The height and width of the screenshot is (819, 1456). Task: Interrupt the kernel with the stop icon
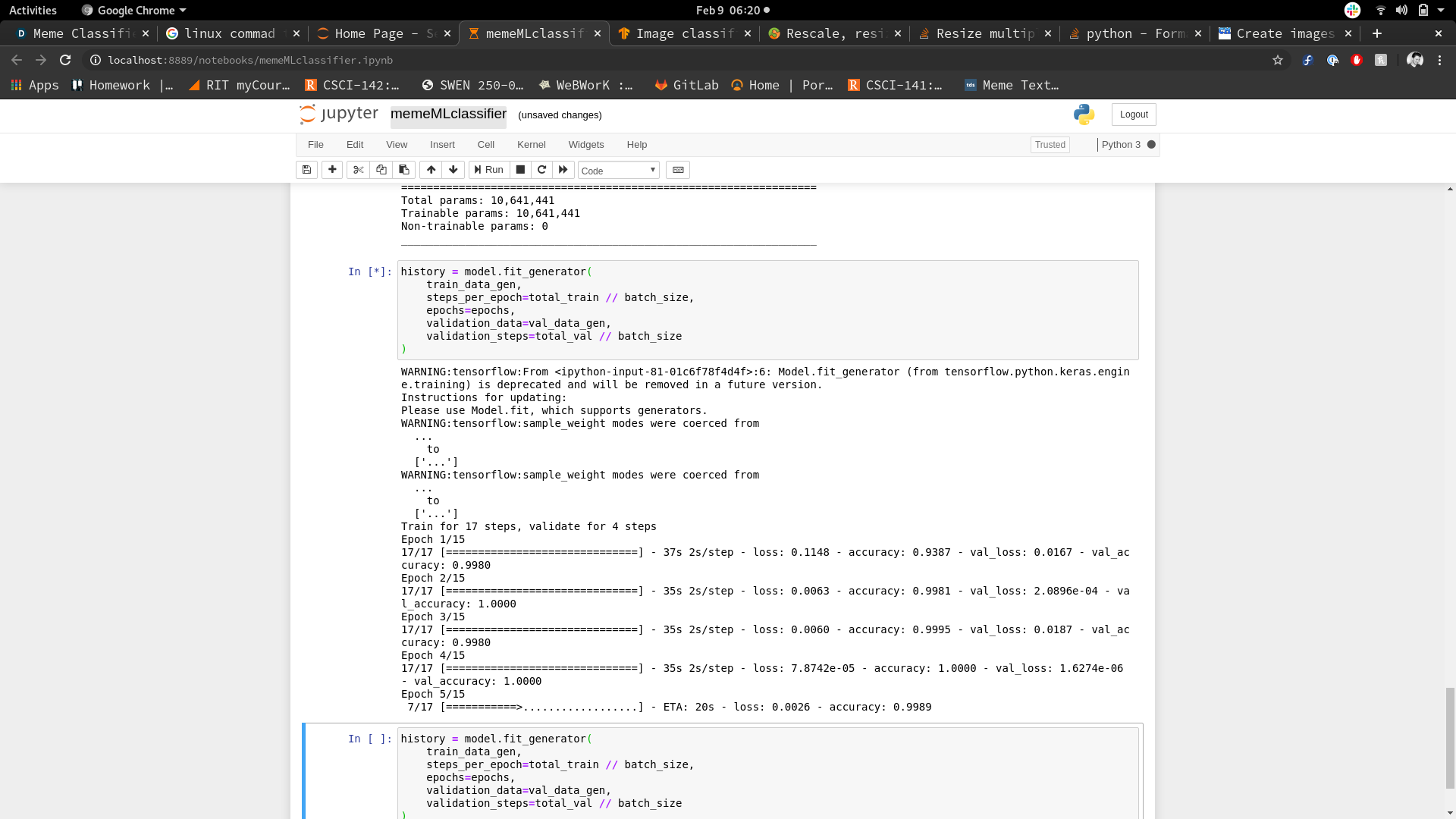coord(520,170)
